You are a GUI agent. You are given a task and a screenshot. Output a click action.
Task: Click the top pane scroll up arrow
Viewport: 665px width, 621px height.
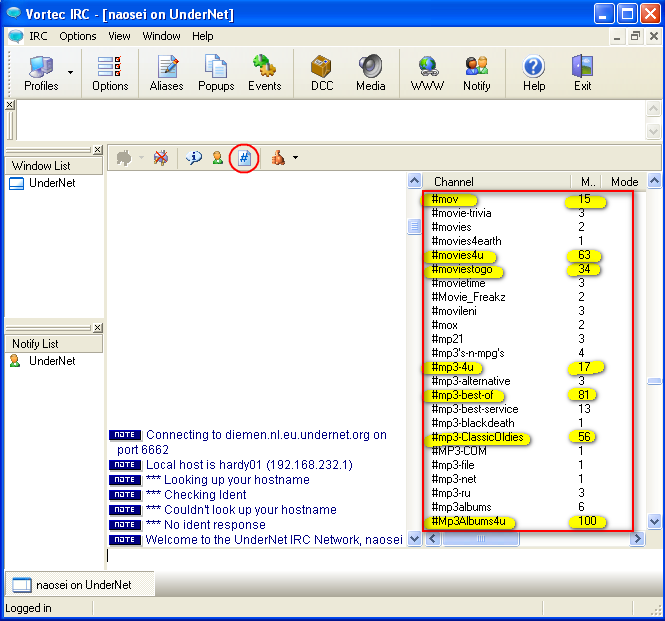click(x=654, y=108)
